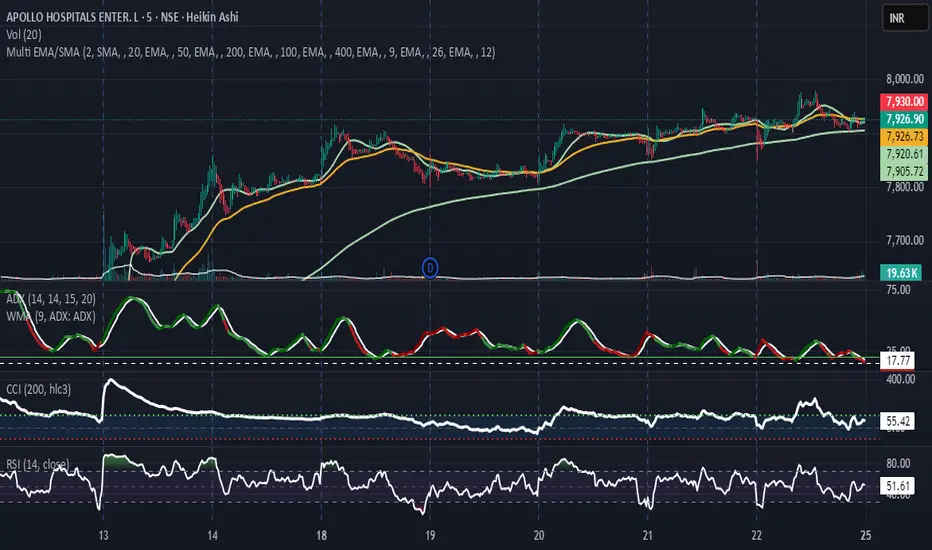This screenshot has height=550, width=932.
Task: Select the CCI (200, hlc3) legend
Action: 43,388
